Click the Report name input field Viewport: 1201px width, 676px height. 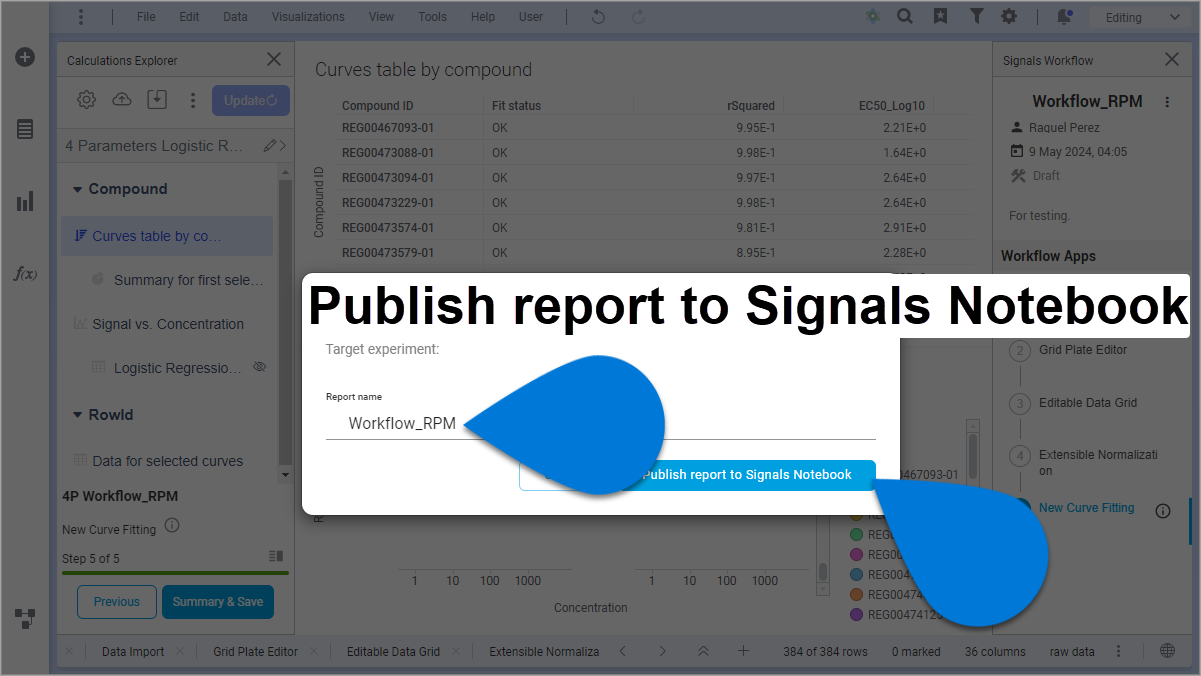[600, 424]
